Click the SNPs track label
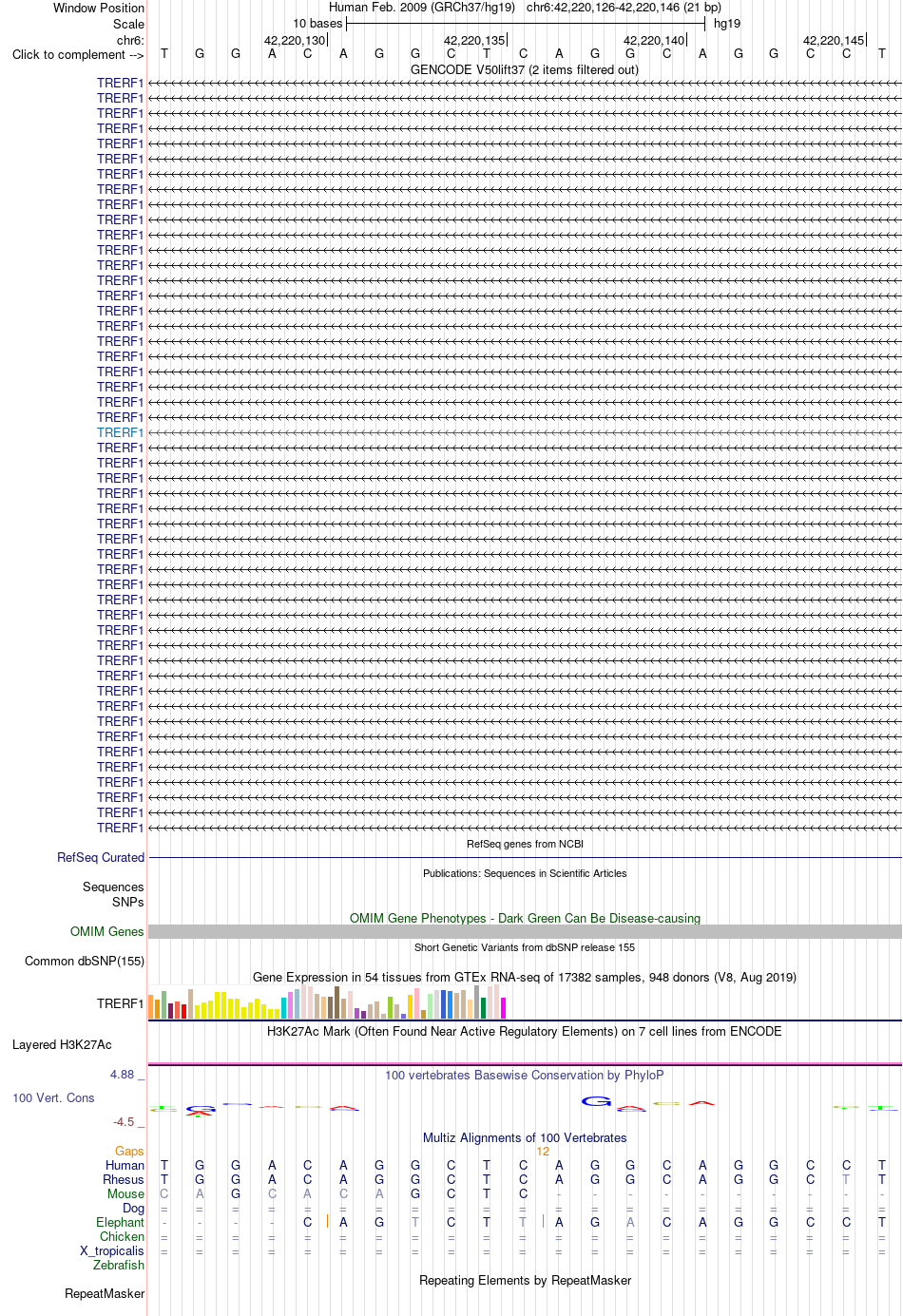The height and width of the screenshot is (1316, 903). tap(128, 902)
